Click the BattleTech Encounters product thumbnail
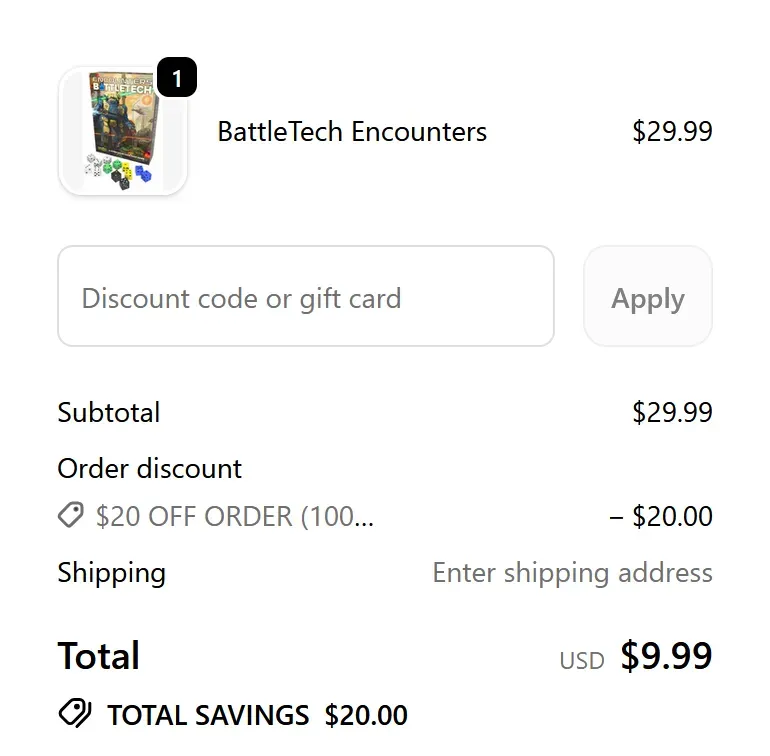This screenshot has height=756, width=770. 122,132
